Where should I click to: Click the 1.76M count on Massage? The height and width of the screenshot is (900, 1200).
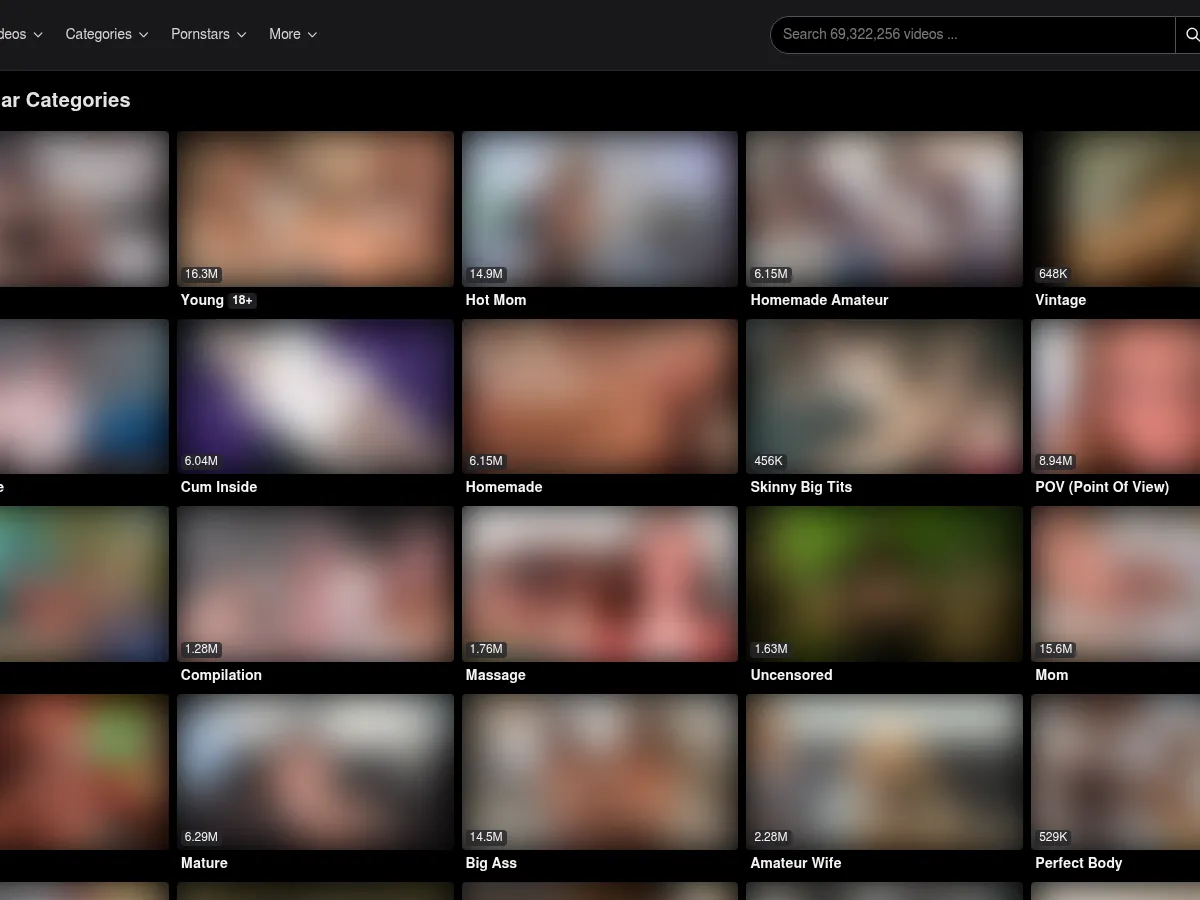point(486,649)
